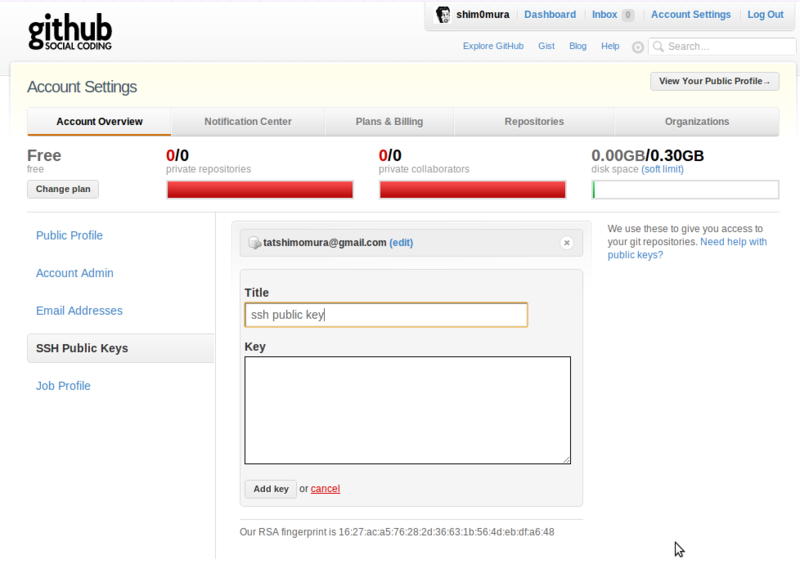
Task: Open the Gist link
Action: 546,46
